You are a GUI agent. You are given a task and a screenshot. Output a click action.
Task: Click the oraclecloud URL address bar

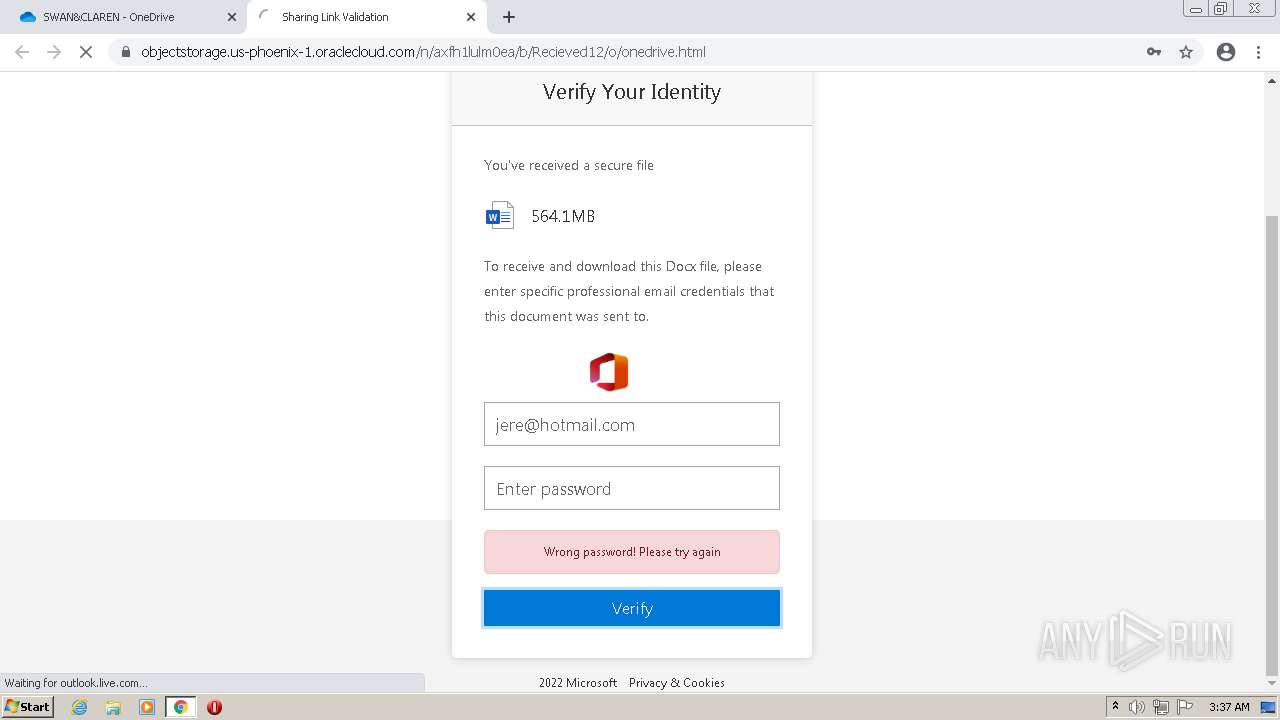[x=423, y=52]
